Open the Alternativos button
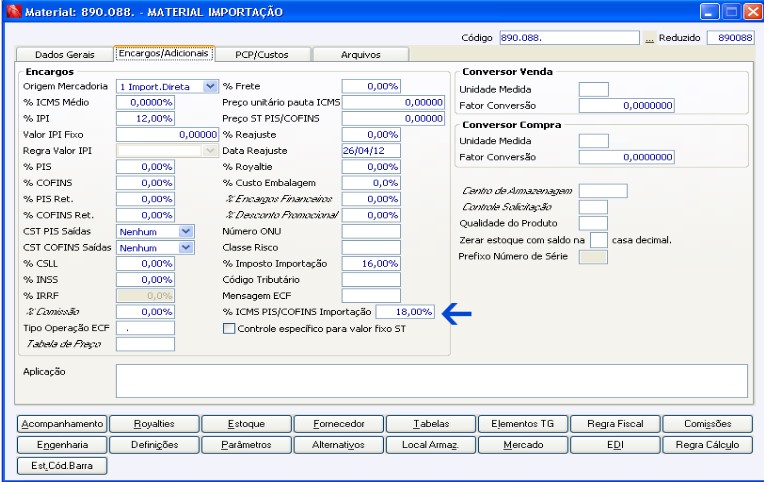The width and height of the screenshot is (764, 482). (339, 445)
